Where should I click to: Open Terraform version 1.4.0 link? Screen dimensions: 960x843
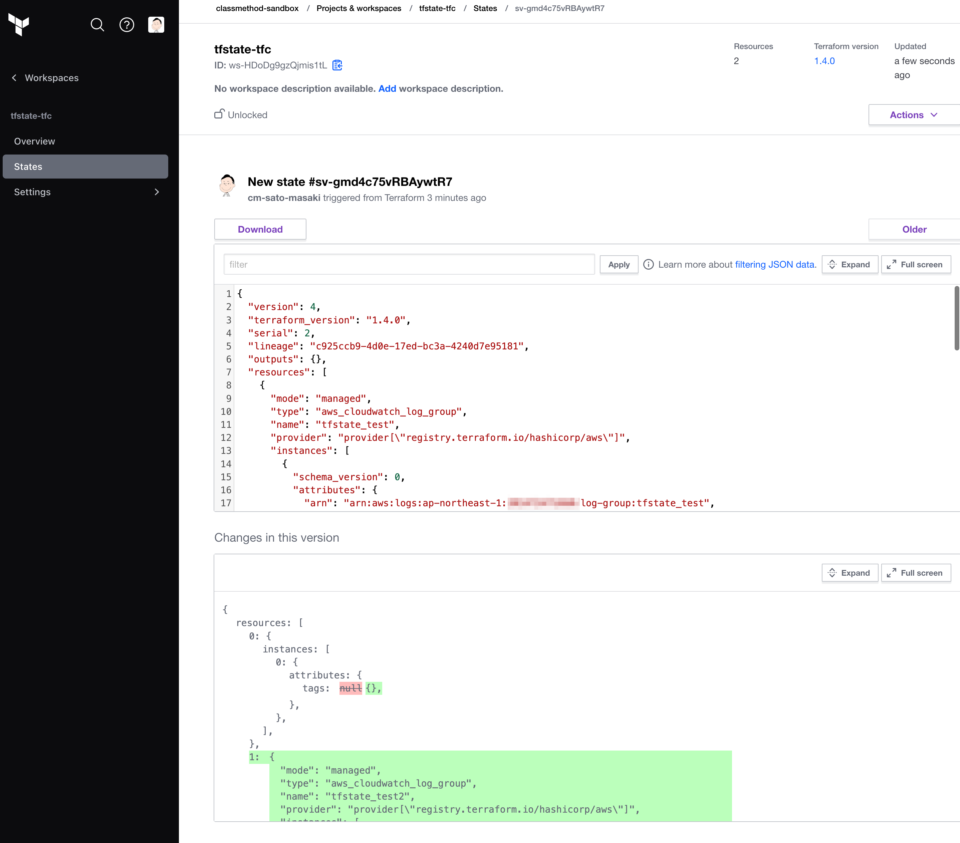(x=824, y=61)
